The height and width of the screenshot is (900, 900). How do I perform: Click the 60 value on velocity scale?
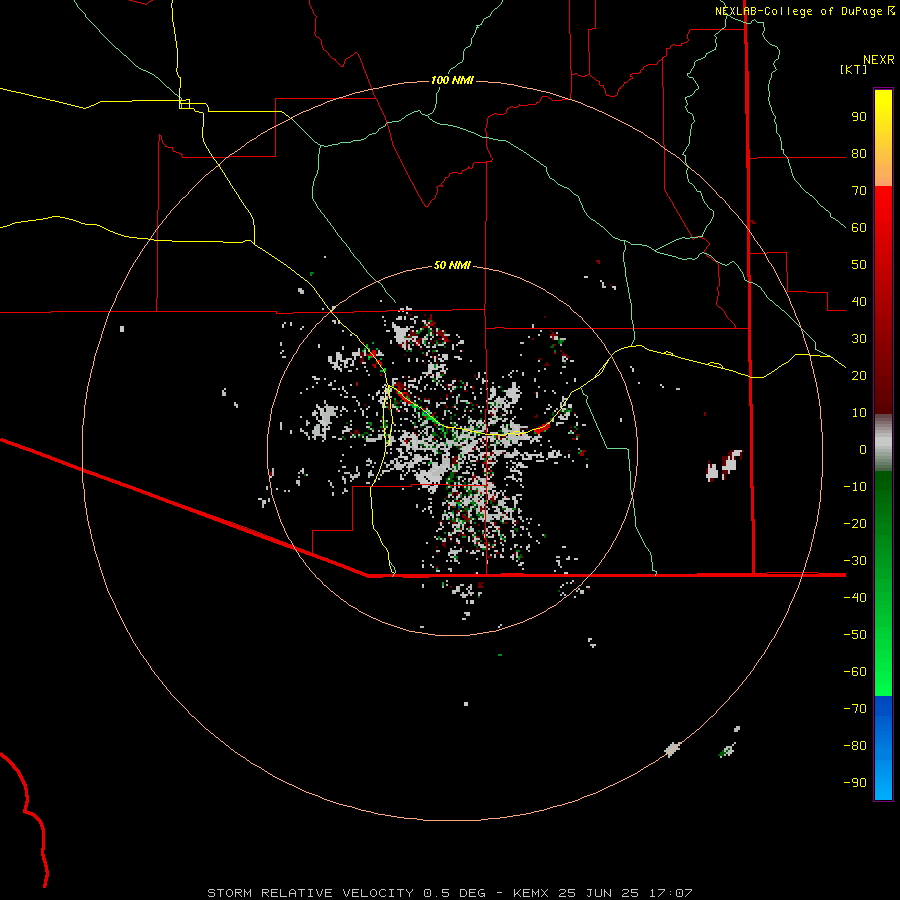coord(859,228)
